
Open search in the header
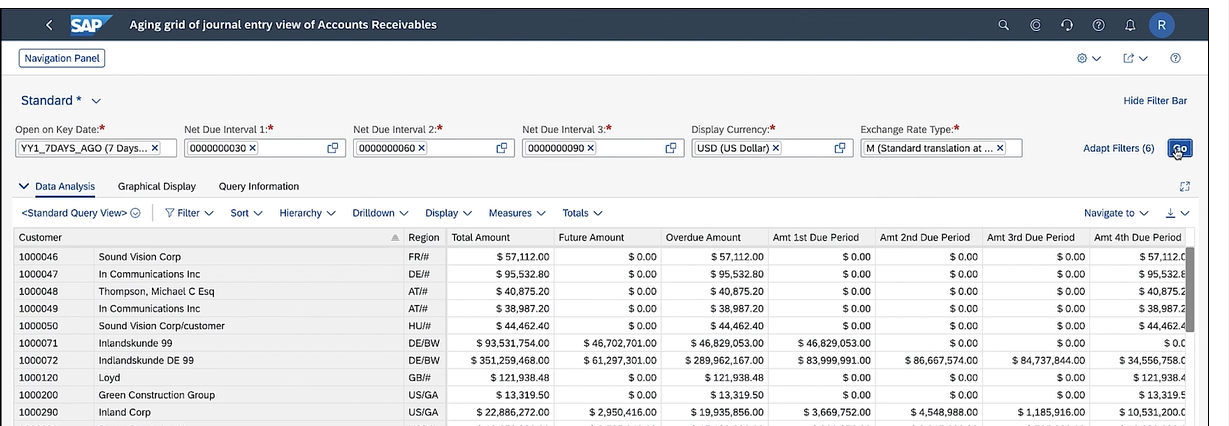1004,25
